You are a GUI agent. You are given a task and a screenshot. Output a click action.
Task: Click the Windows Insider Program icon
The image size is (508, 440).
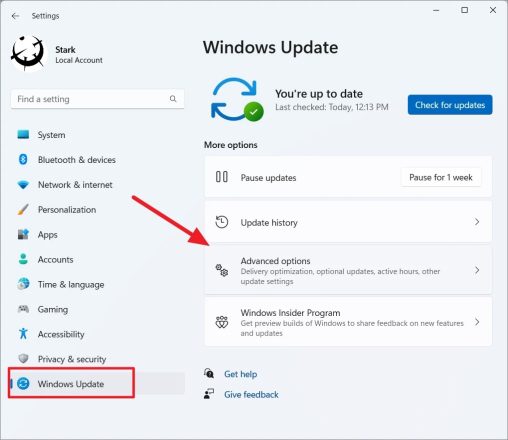click(x=222, y=322)
